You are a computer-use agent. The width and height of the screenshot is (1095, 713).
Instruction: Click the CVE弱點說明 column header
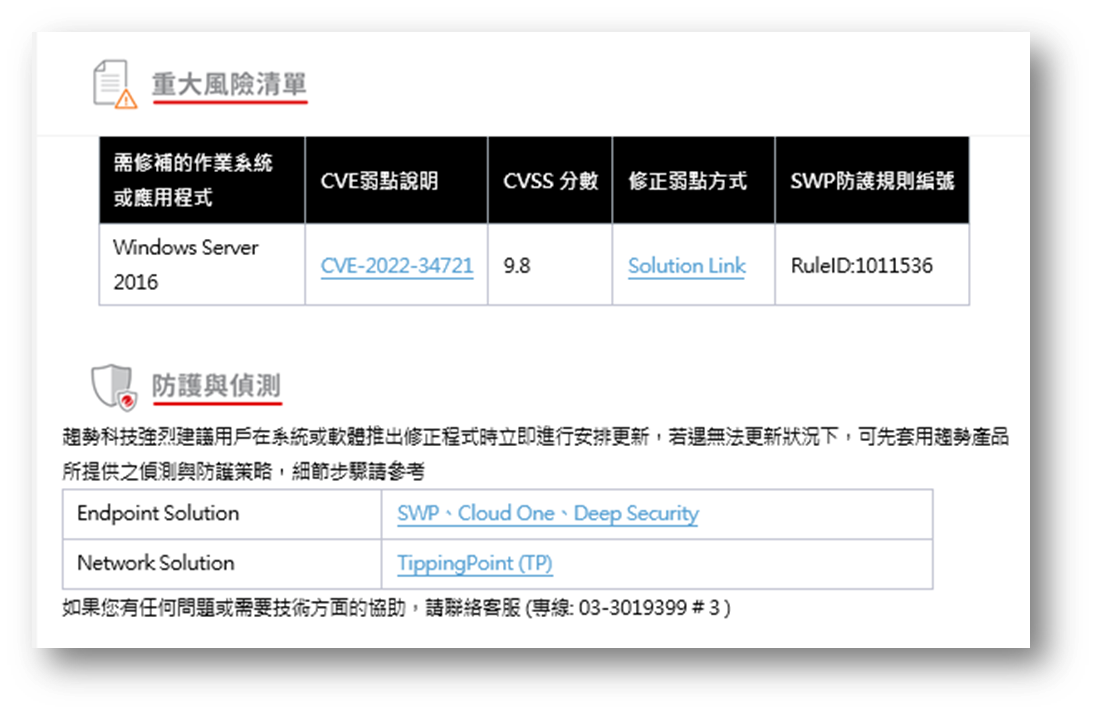coord(379,181)
